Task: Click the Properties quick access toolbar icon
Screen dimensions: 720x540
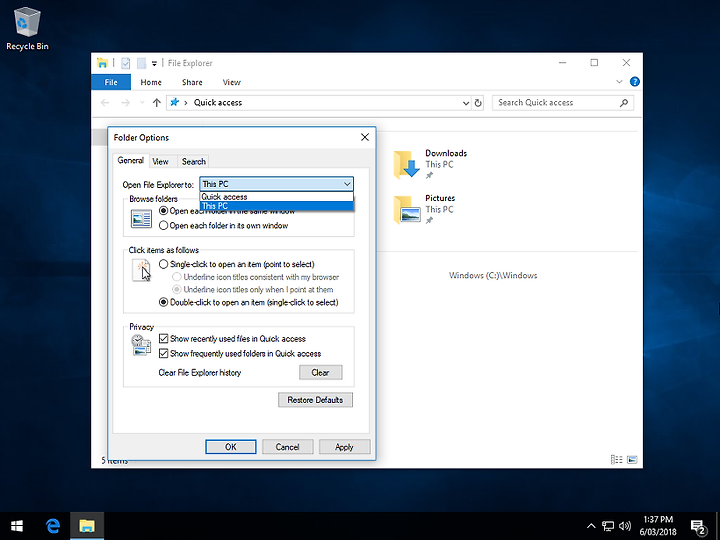Action: [125, 63]
